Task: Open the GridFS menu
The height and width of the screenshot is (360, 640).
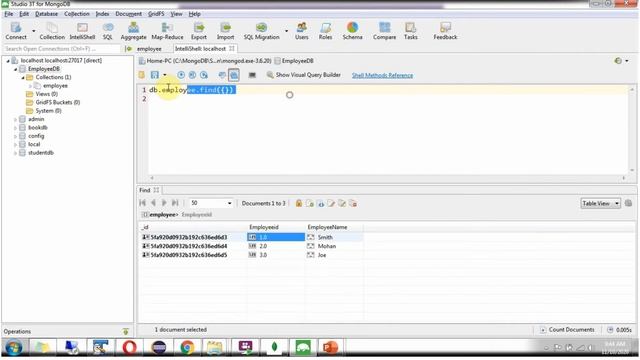Action: pos(156,14)
